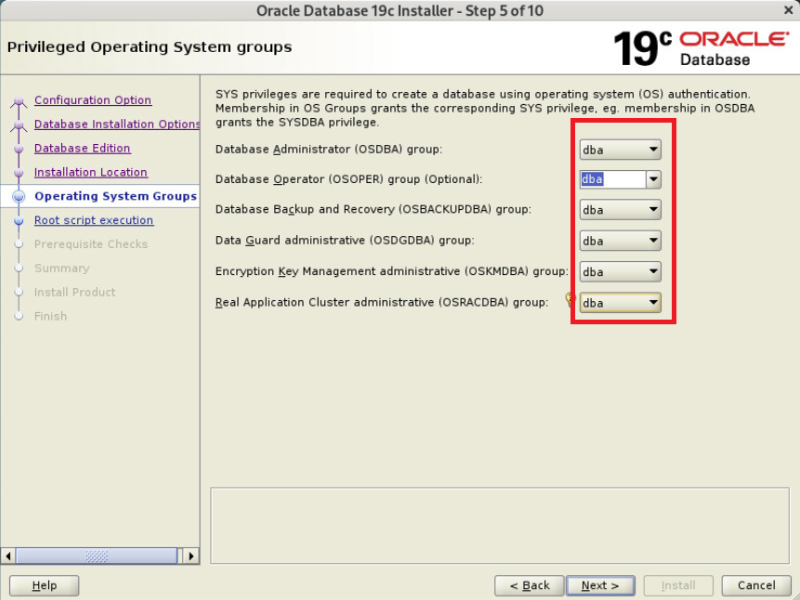Click the Database Installation Options step bullet
800x600 pixels.
[19, 124]
